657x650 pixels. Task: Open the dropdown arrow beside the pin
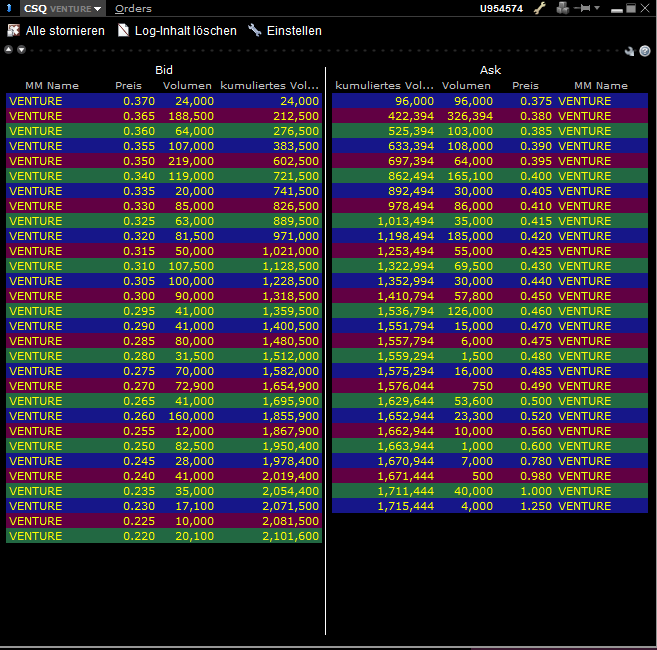click(597, 8)
